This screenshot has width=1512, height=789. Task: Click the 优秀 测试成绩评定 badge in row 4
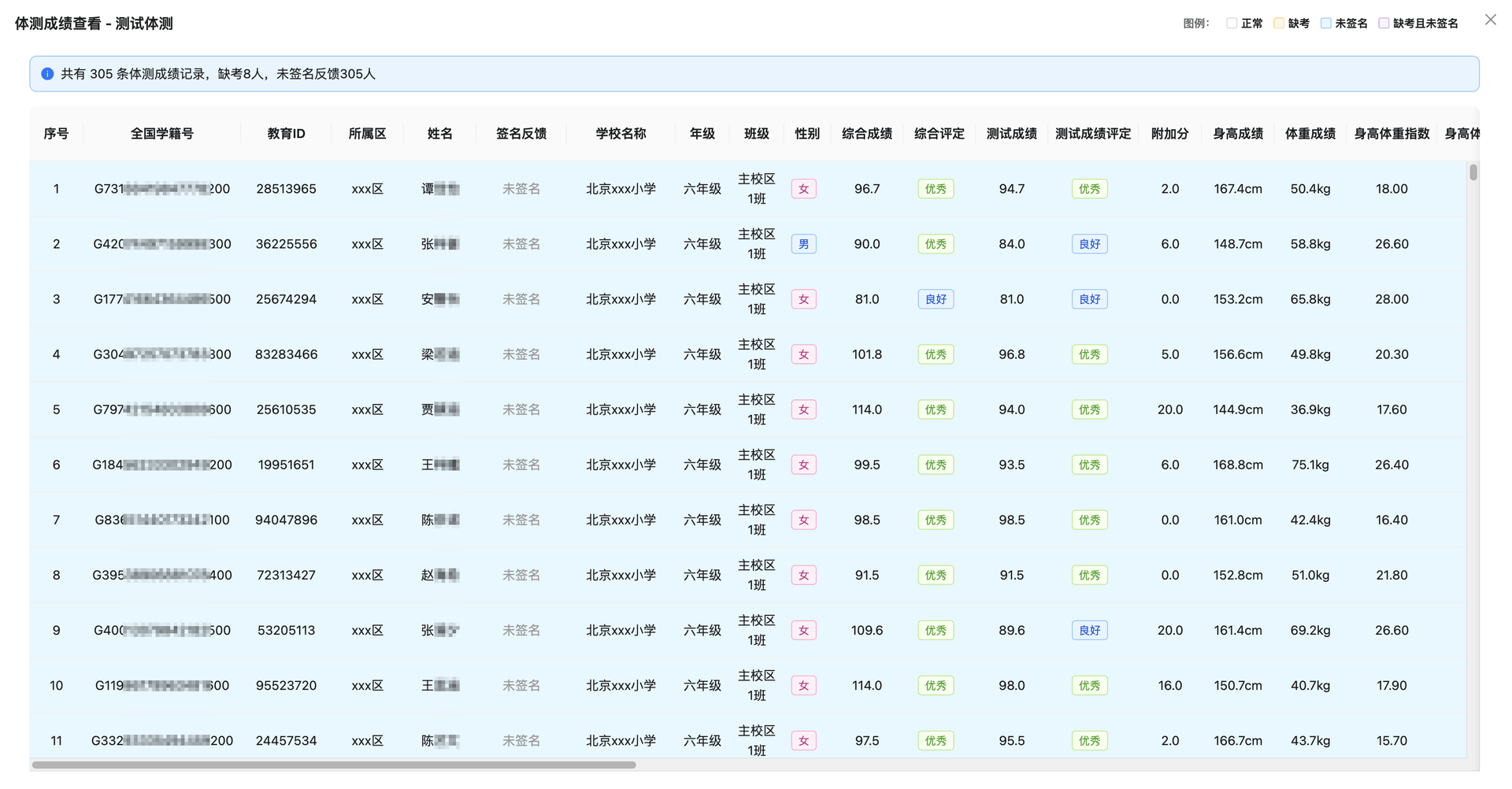coord(1089,354)
